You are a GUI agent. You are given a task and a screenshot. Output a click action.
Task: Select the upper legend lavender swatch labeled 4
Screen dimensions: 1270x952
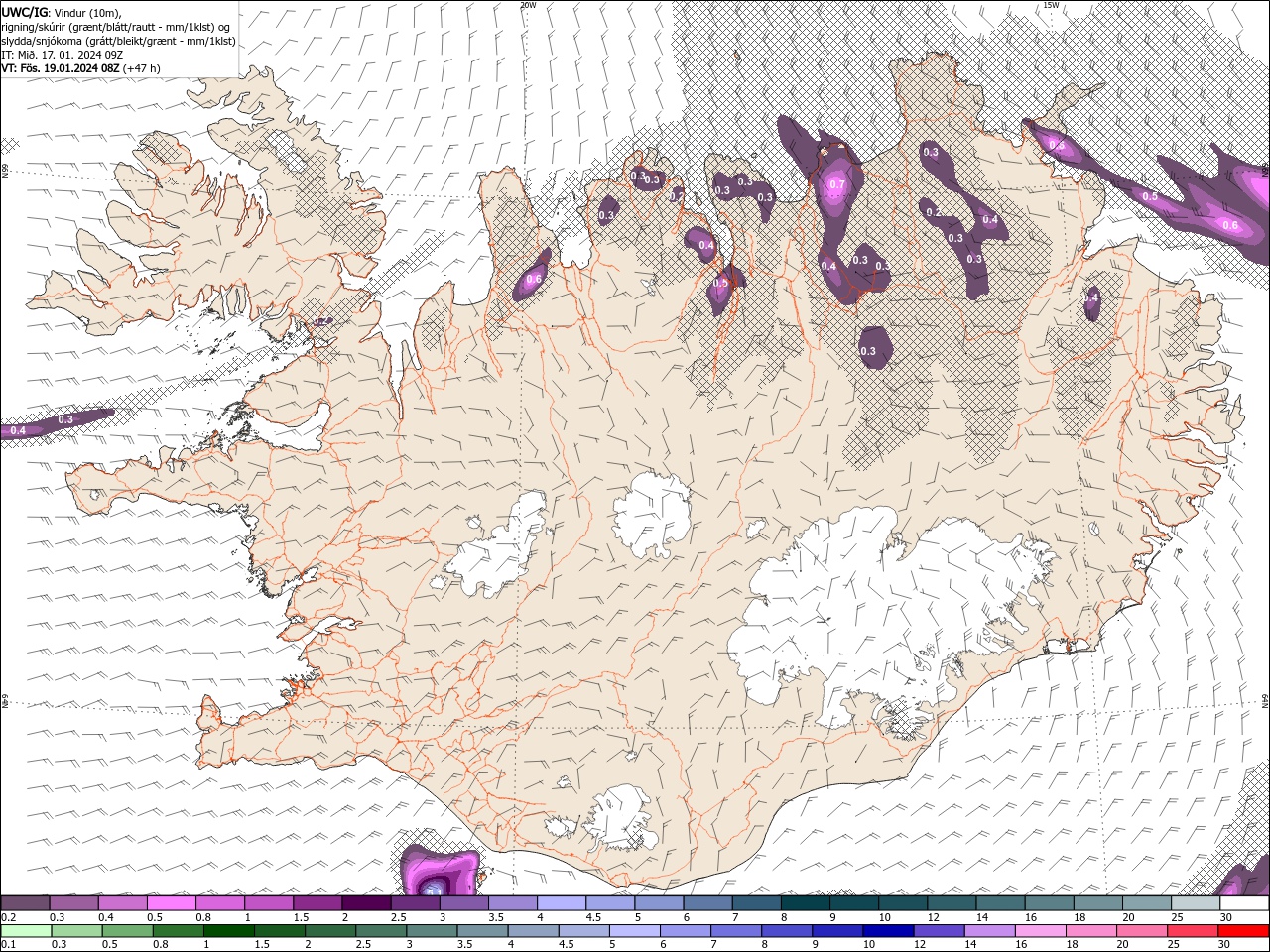562,903
